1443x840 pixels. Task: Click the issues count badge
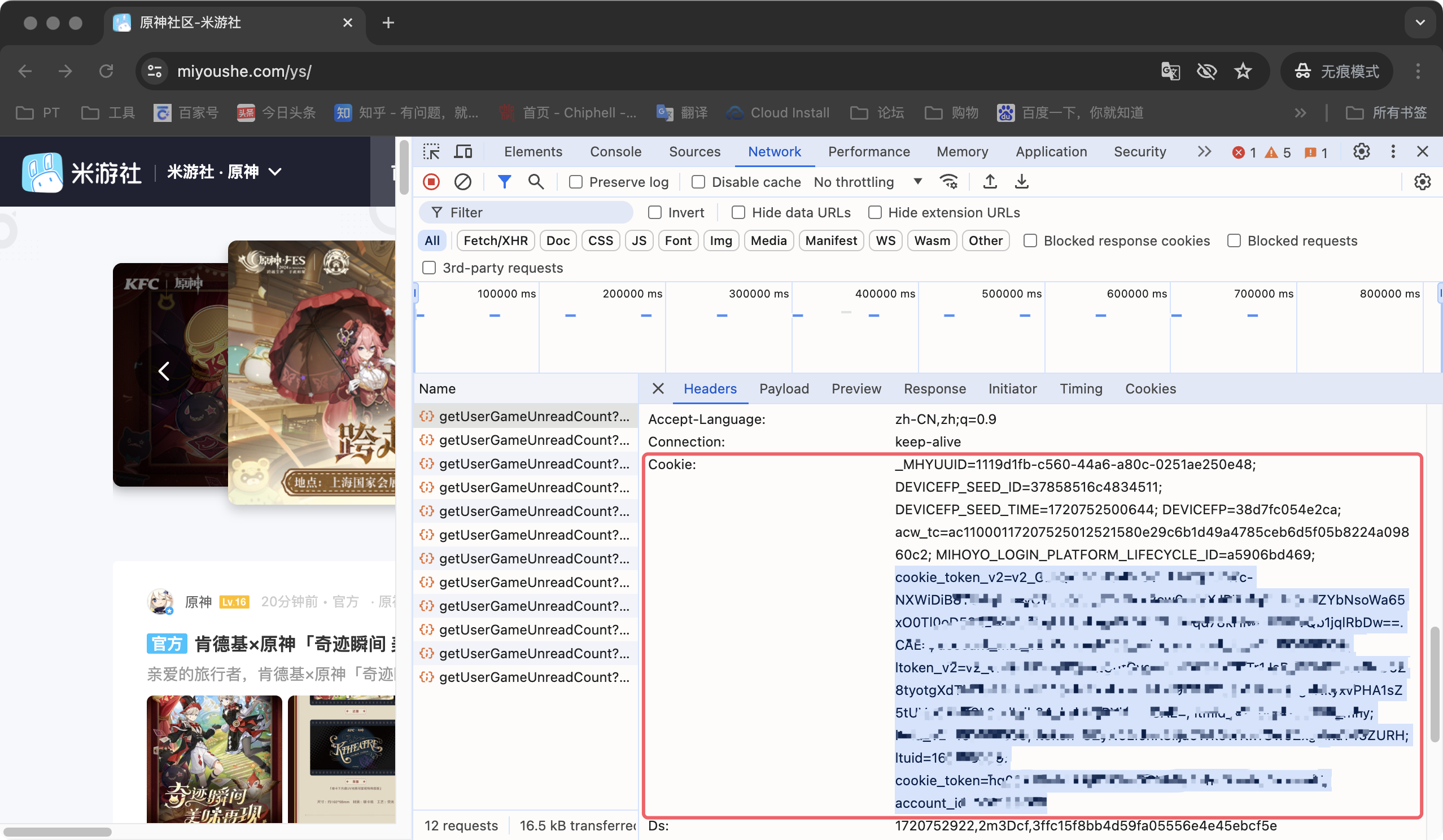coord(1316,152)
